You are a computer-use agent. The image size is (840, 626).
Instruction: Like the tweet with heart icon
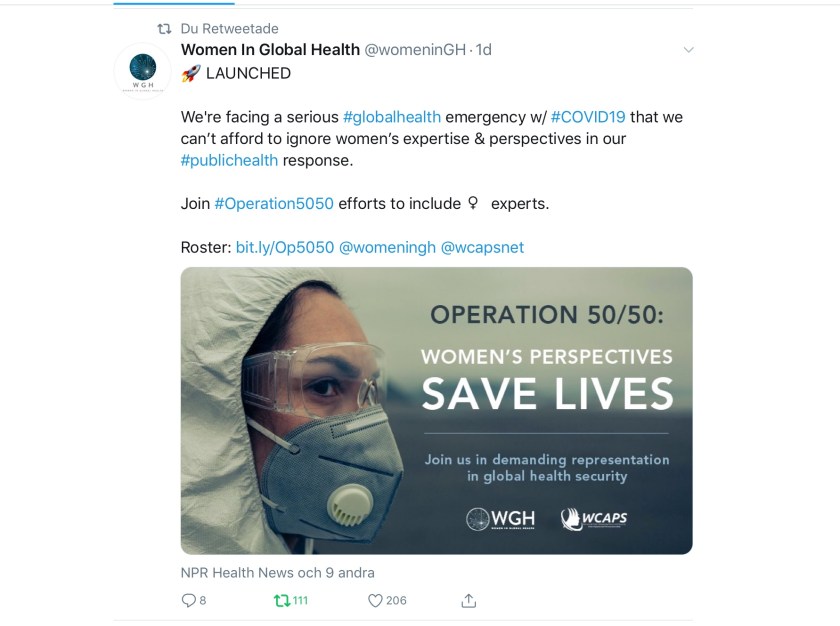(x=375, y=600)
